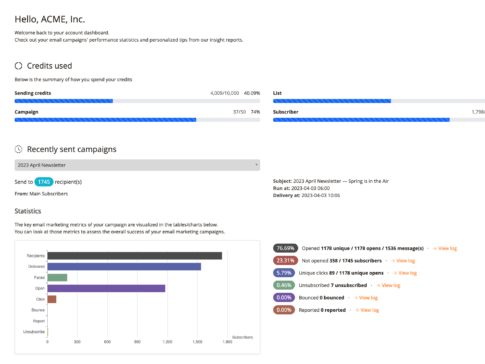This screenshot has height=364, width=485.
Task: Click the clock icon beside Recently sent campaigns
Action: [18, 149]
